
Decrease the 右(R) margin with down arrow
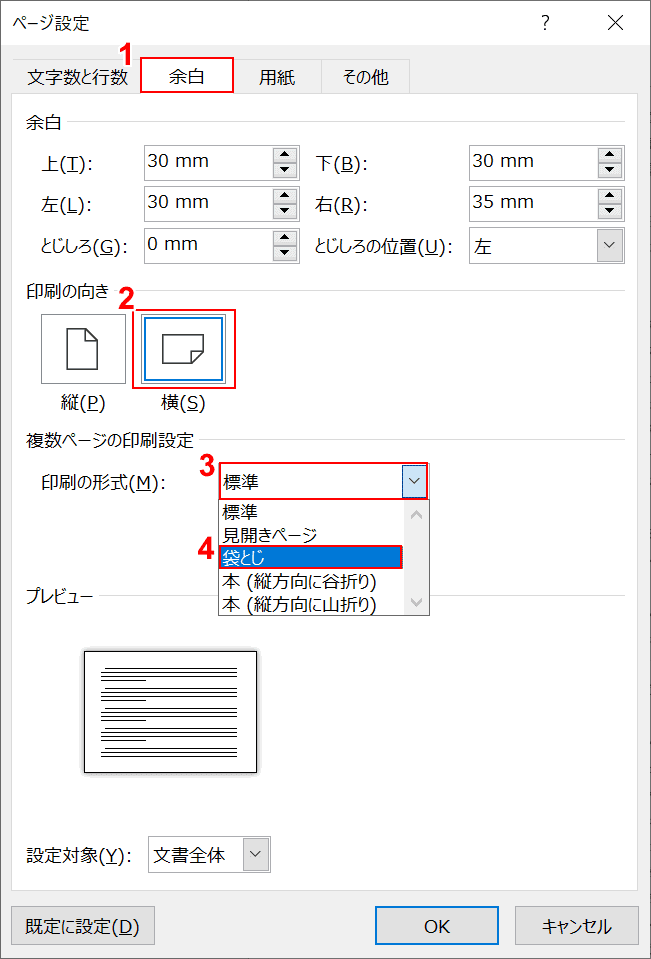(609, 212)
